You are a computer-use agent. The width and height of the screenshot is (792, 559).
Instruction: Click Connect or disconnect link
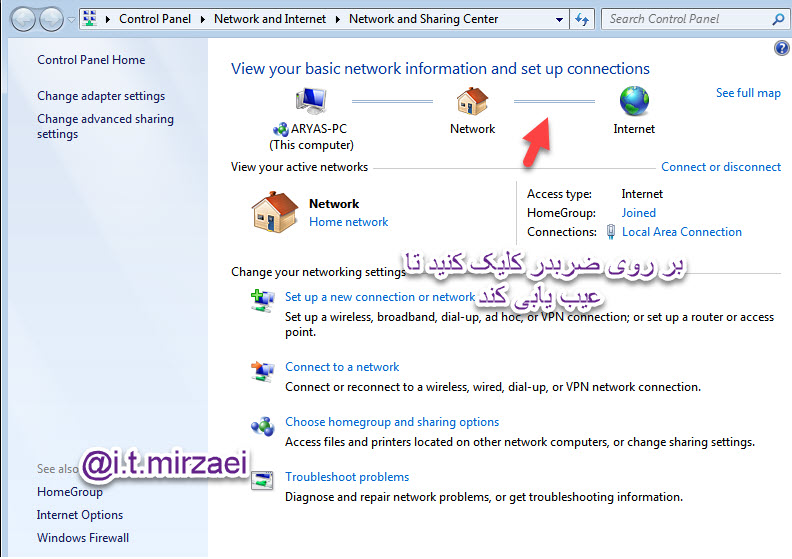click(x=721, y=167)
